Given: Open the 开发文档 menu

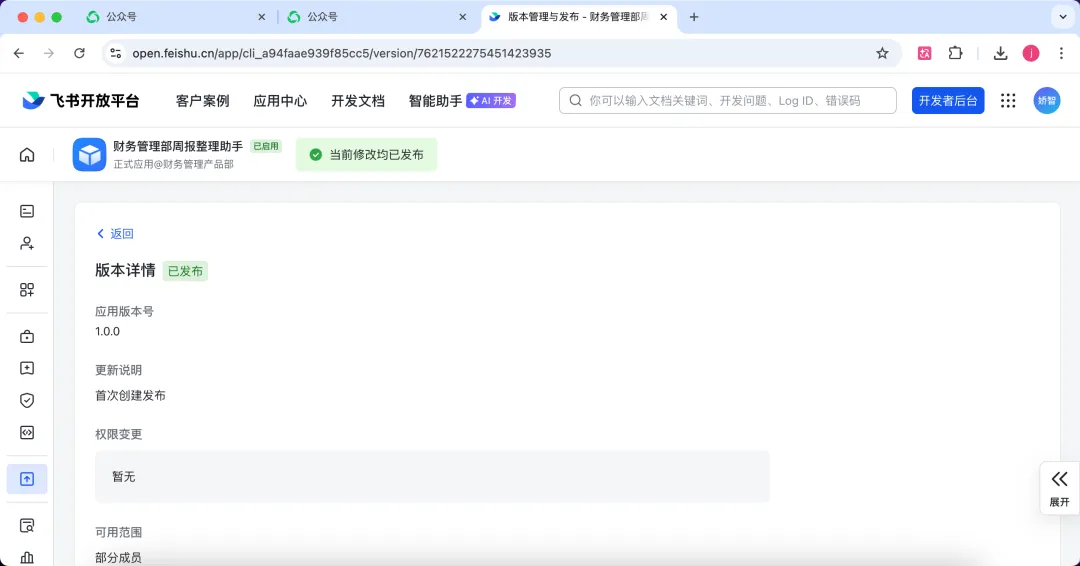Looking at the screenshot, I should pyautogui.click(x=357, y=101).
